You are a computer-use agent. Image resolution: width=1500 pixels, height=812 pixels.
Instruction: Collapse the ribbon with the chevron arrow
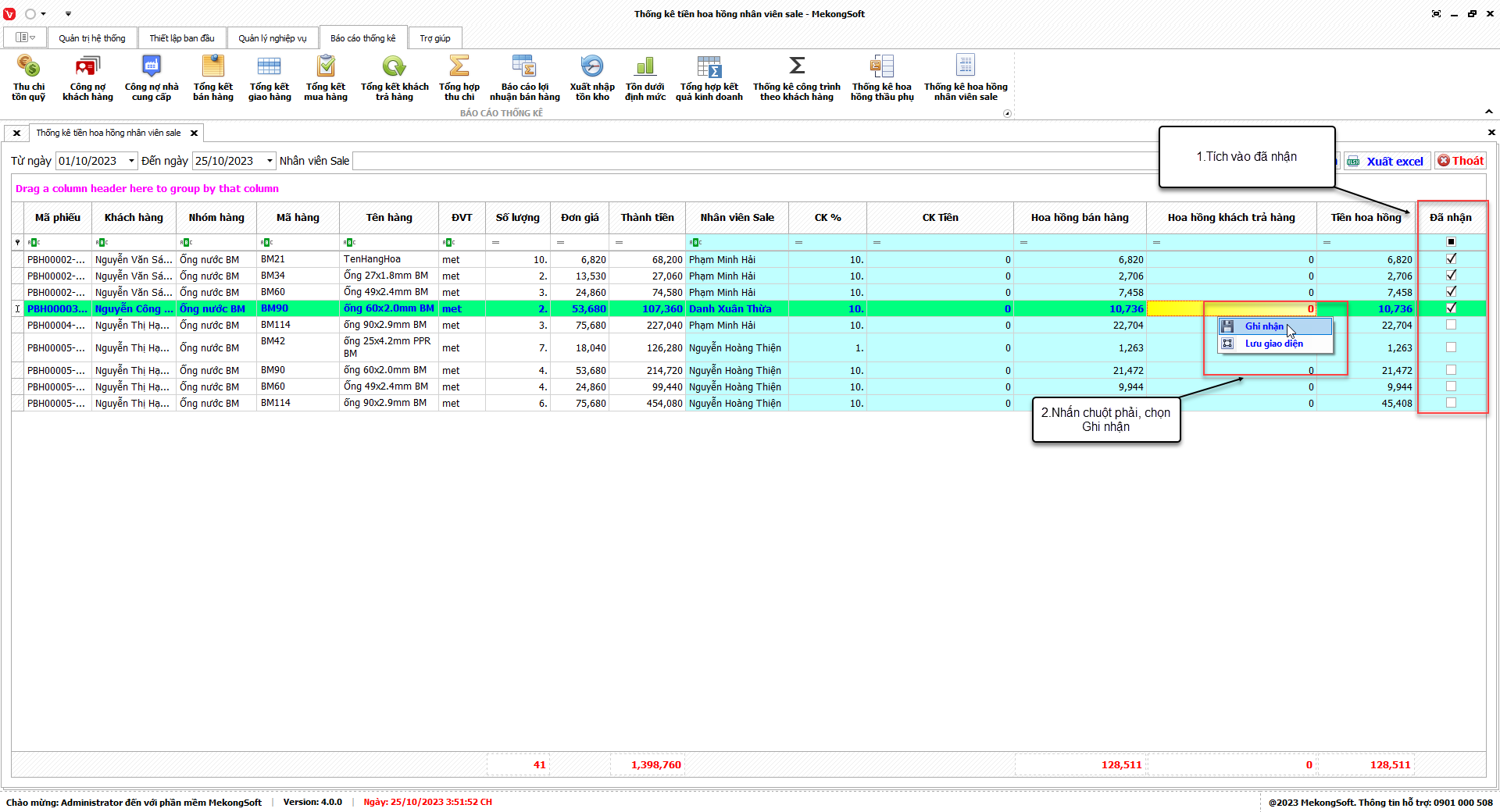point(1488,112)
